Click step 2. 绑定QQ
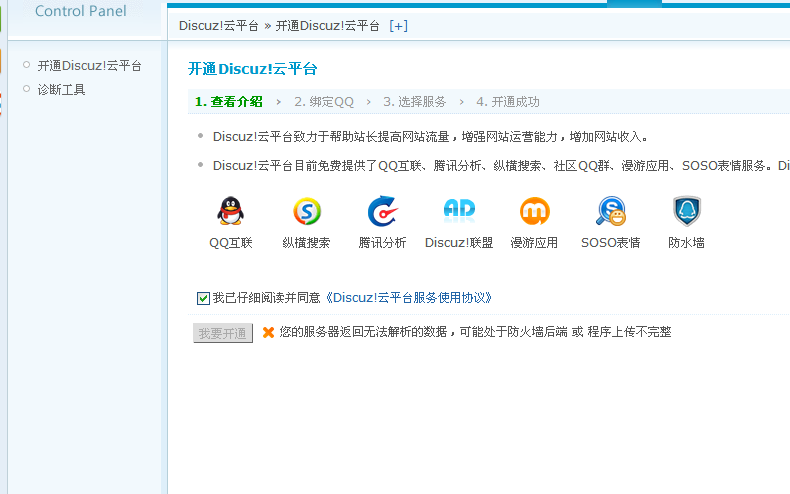The width and height of the screenshot is (790, 494). [x=324, y=102]
